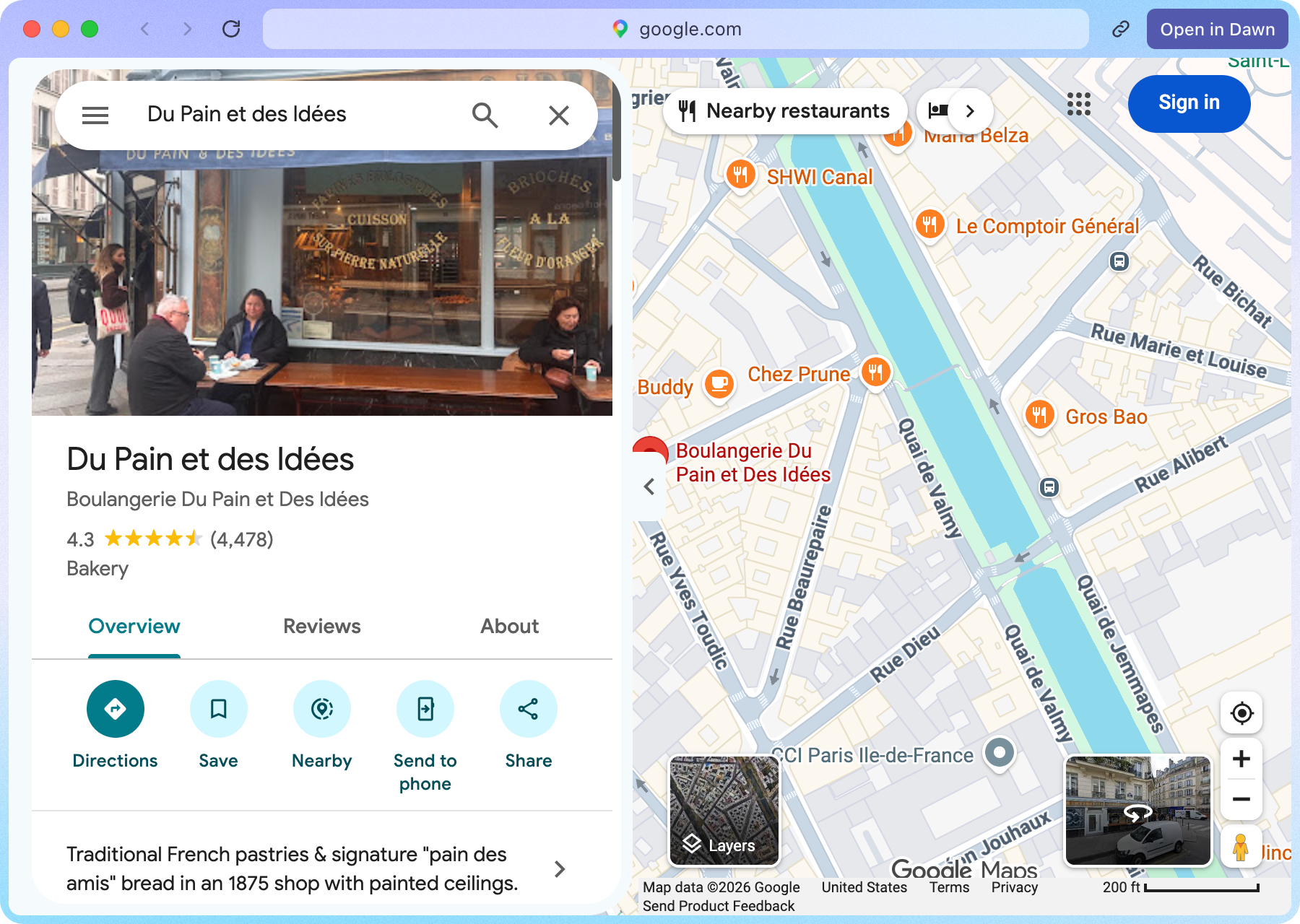Click Send Product Feedback link

[x=719, y=906]
